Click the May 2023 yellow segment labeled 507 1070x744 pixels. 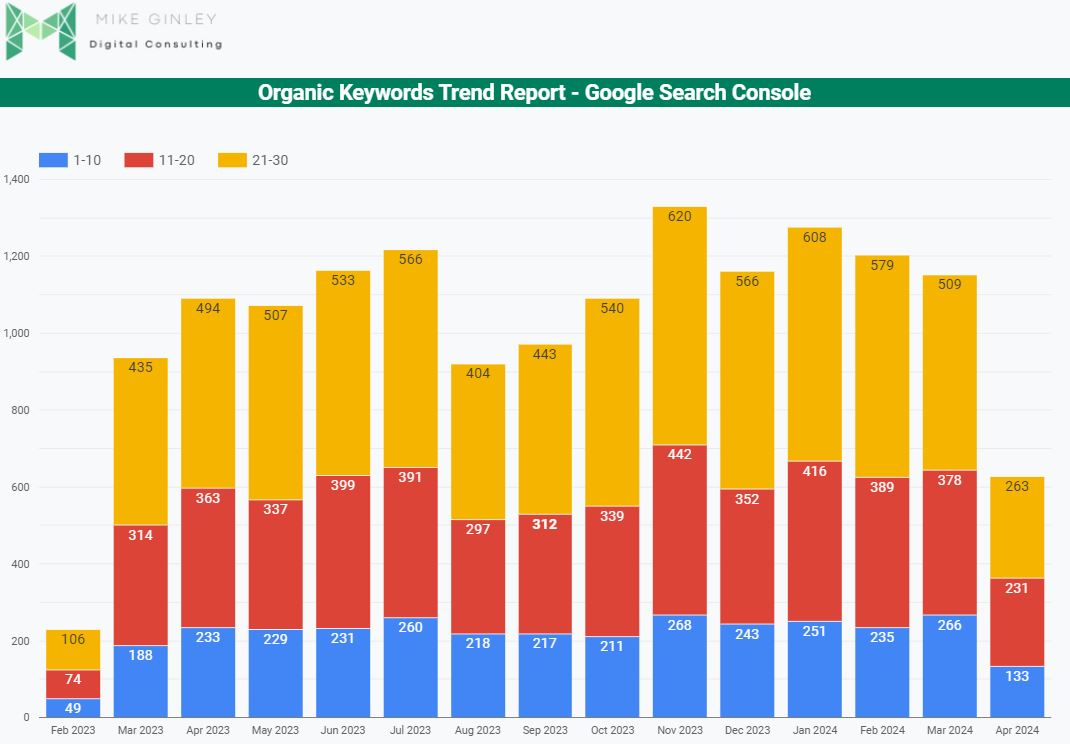point(276,403)
